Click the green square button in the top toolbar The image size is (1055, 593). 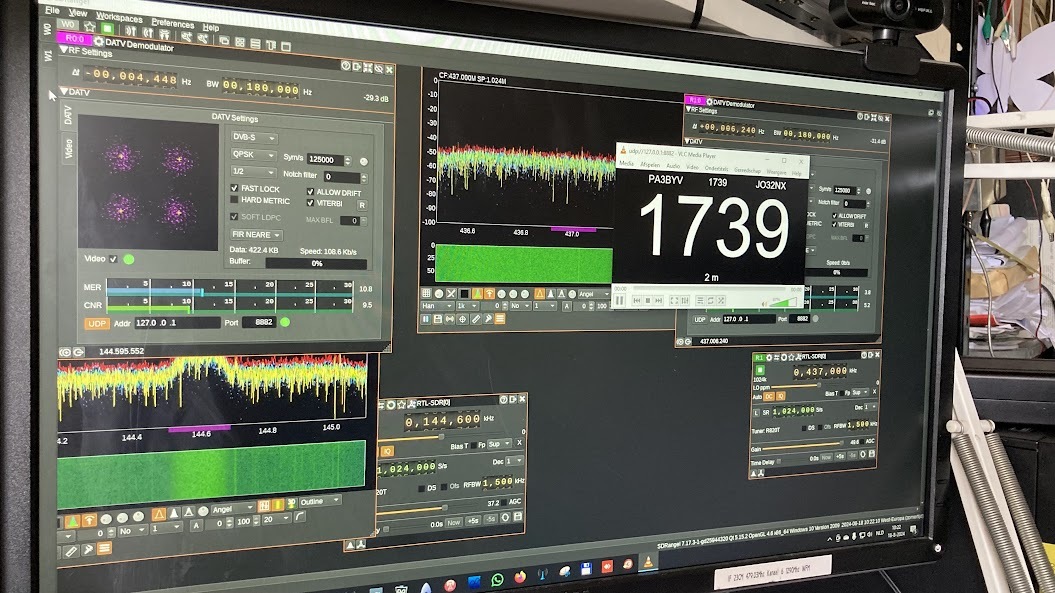(107, 28)
